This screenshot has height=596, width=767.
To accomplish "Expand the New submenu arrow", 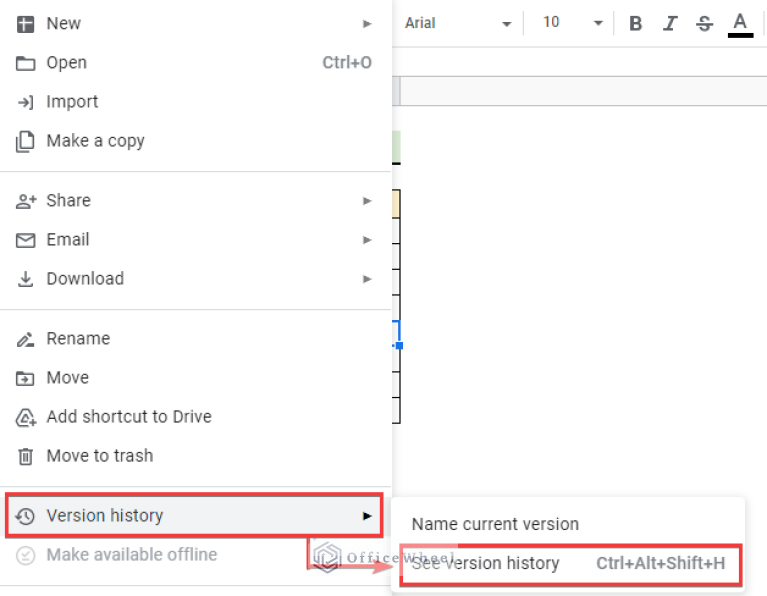I will click(367, 23).
